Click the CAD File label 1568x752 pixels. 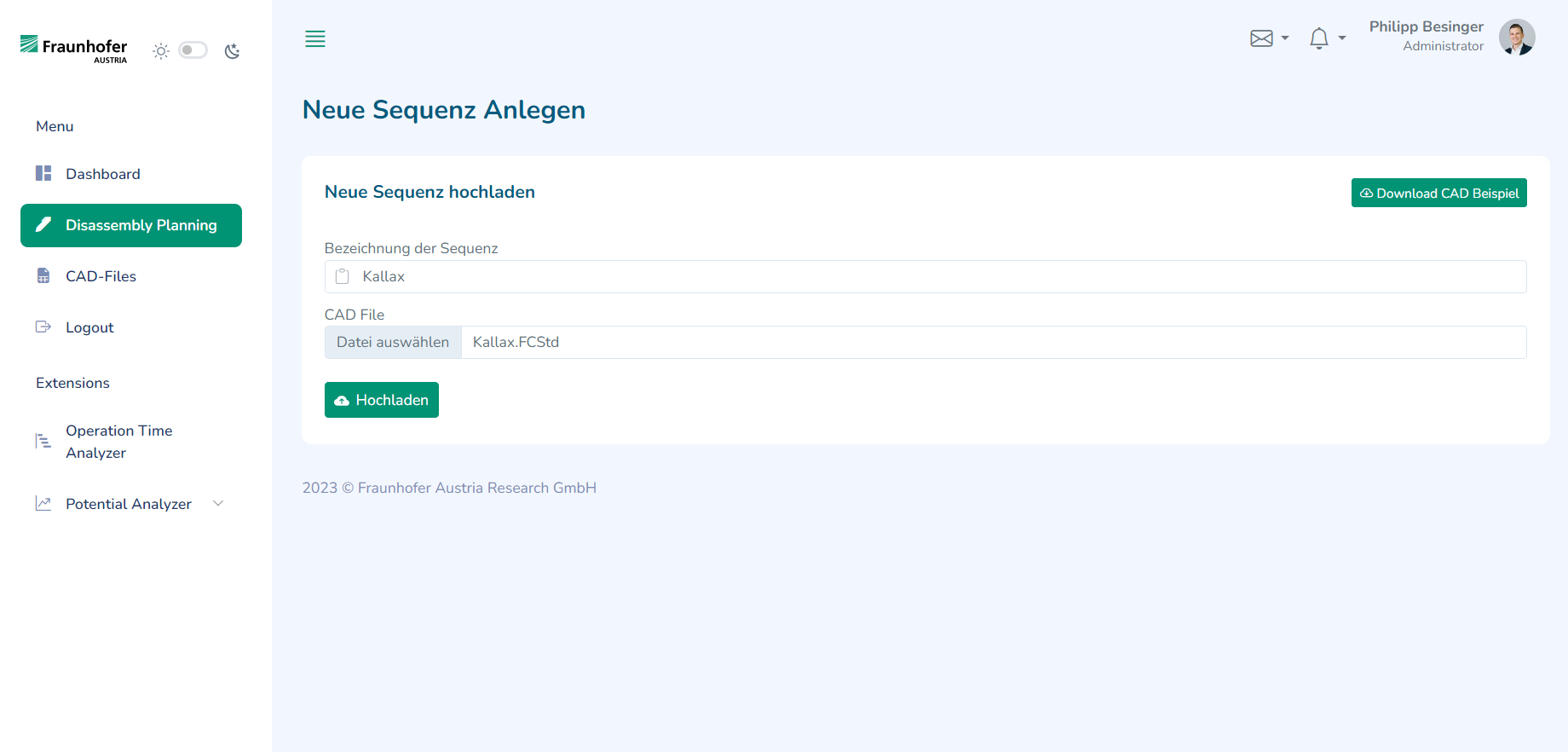pos(355,315)
